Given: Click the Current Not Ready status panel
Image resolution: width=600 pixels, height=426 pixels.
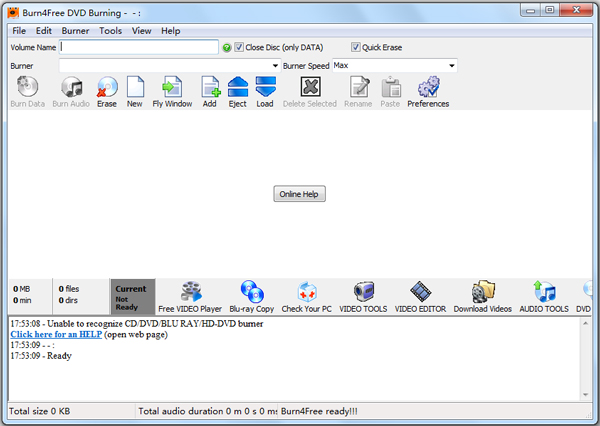Looking at the screenshot, I should [133, 297].
